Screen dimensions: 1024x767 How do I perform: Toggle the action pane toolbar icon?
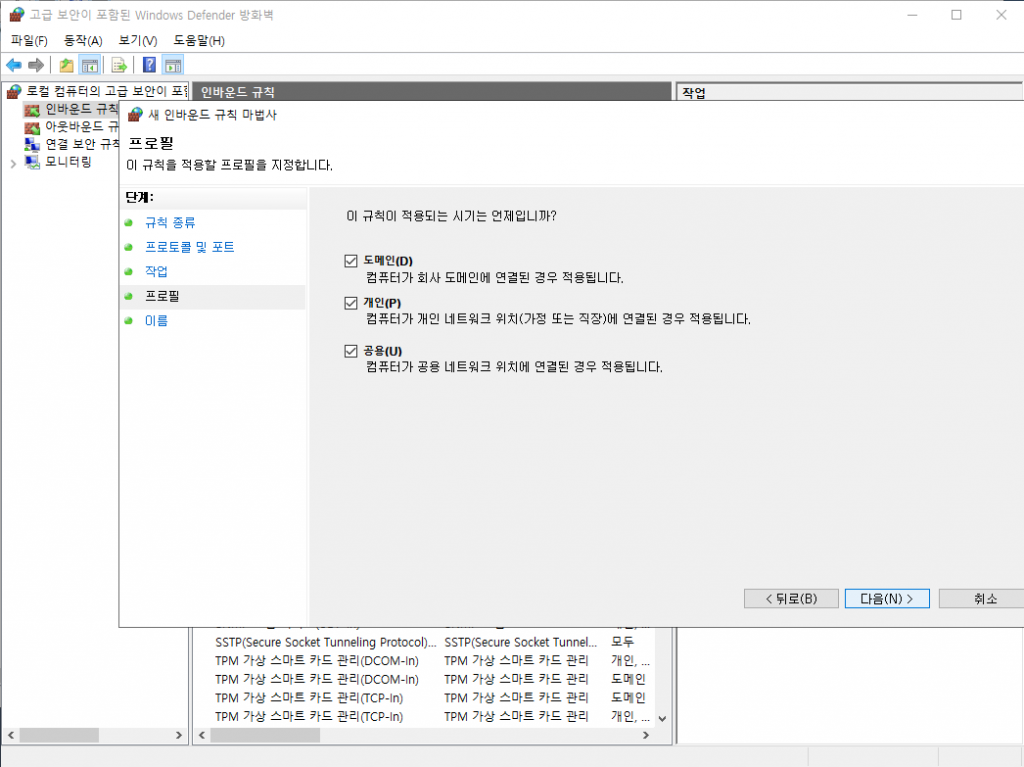(173, 65)
